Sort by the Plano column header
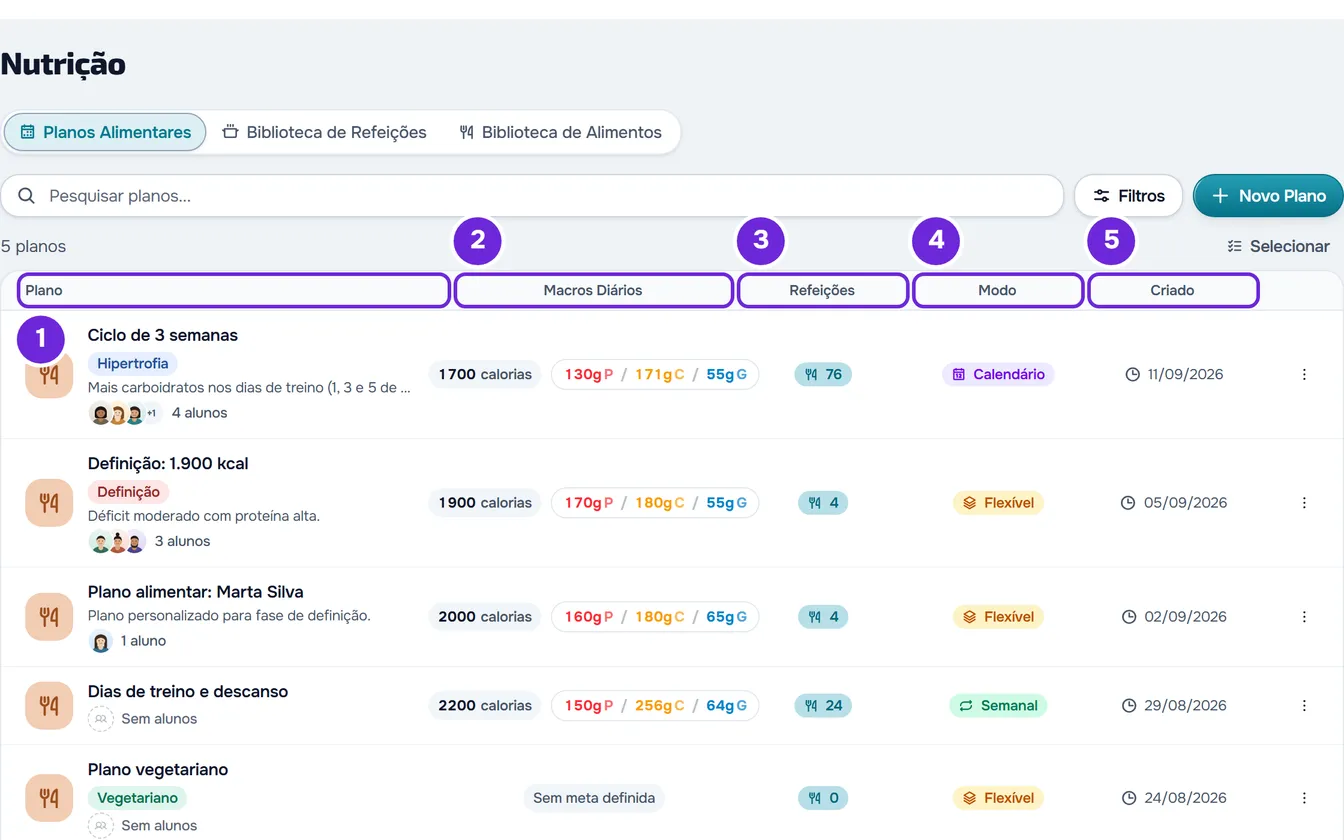Viewport: 1344px width, 840px height. click(234, 290)
